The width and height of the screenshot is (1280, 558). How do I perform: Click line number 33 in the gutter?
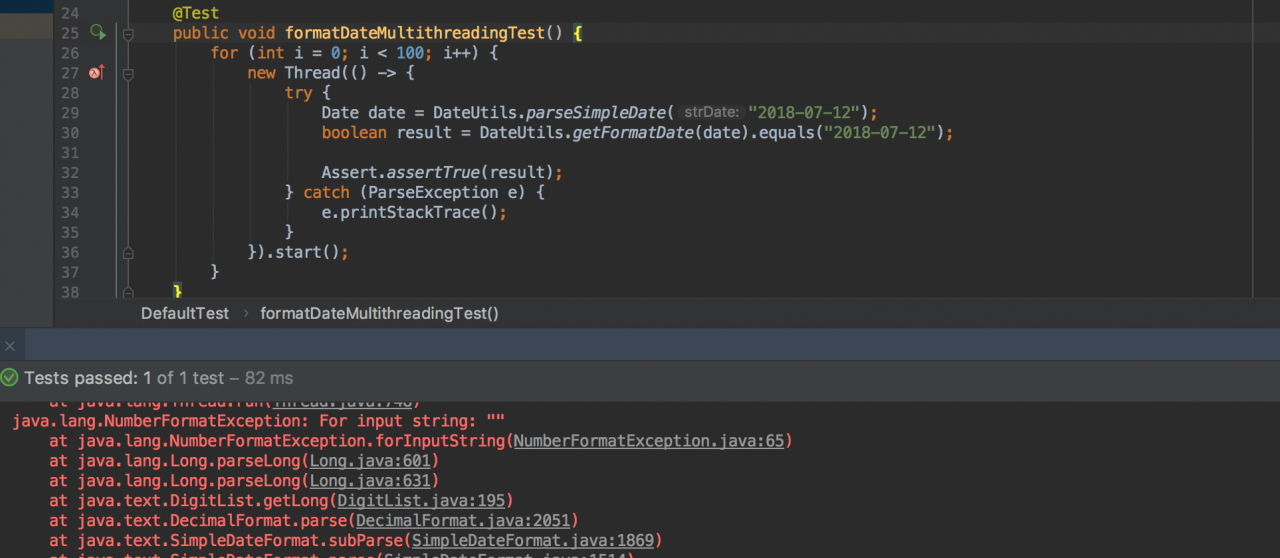click(x=69, y=192)
